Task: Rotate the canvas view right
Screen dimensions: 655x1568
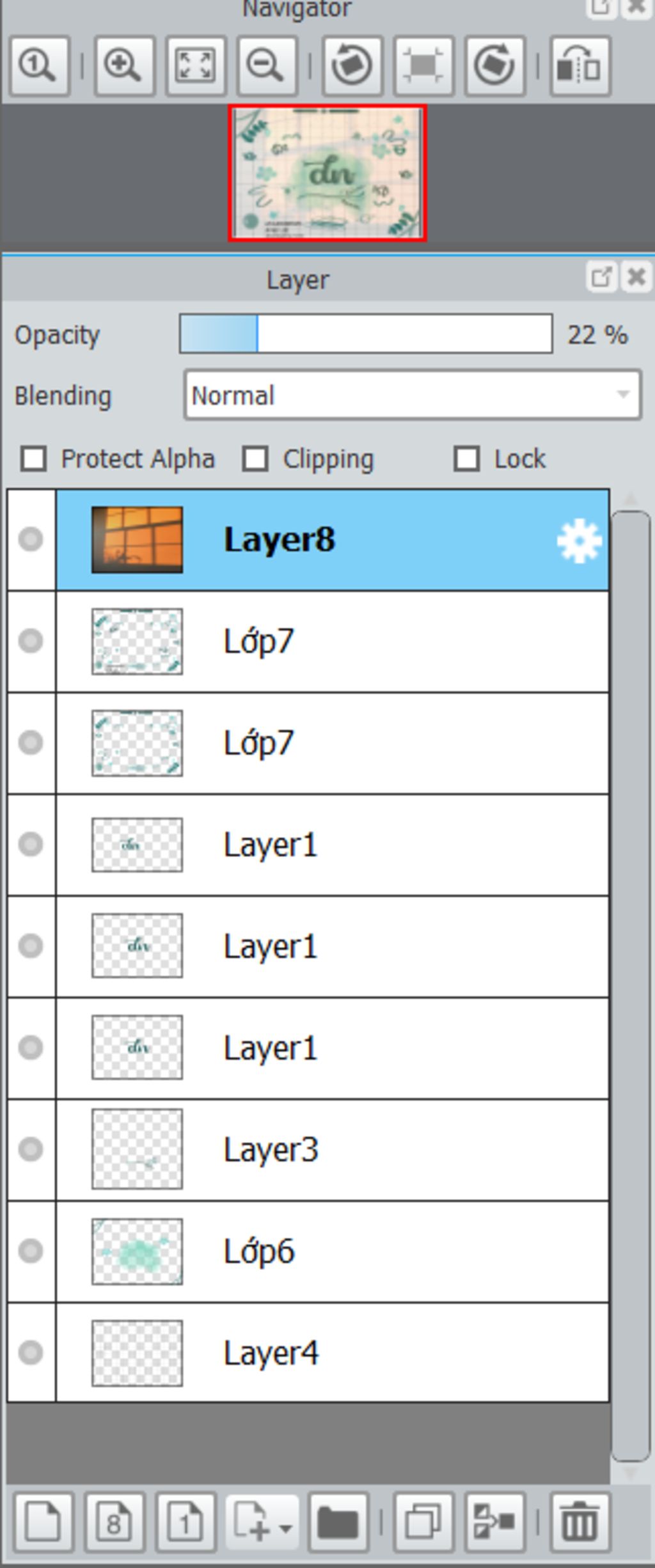Action: (495, 66)
